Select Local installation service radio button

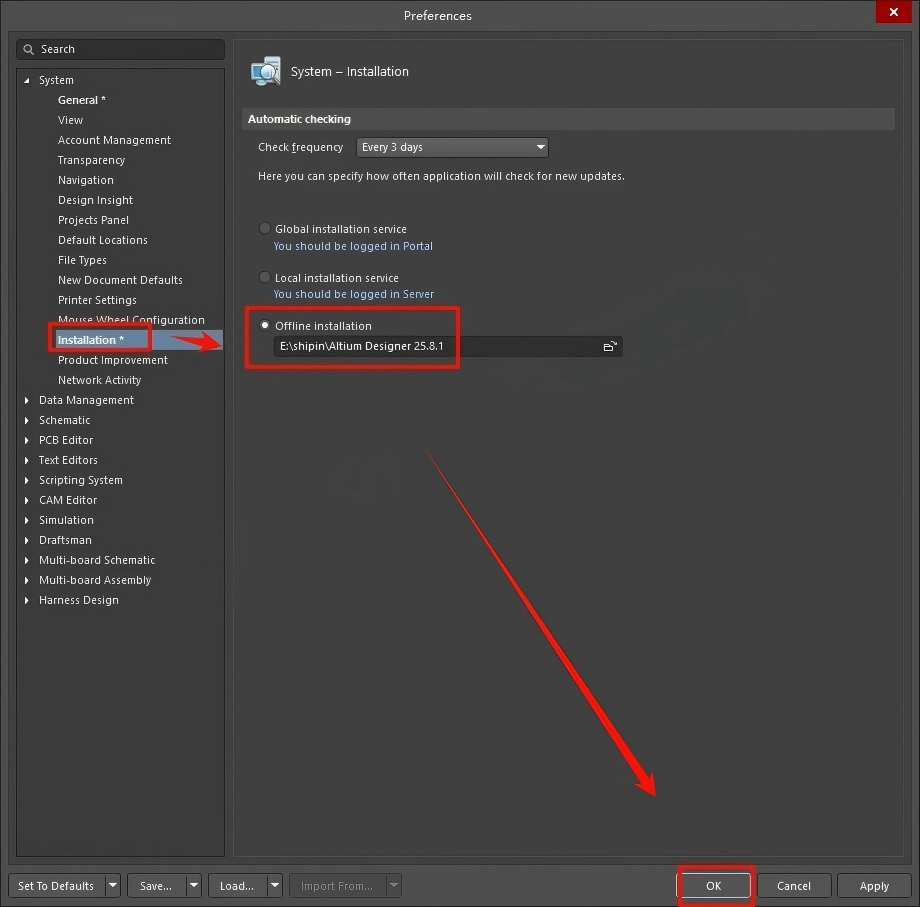point(265,277)
